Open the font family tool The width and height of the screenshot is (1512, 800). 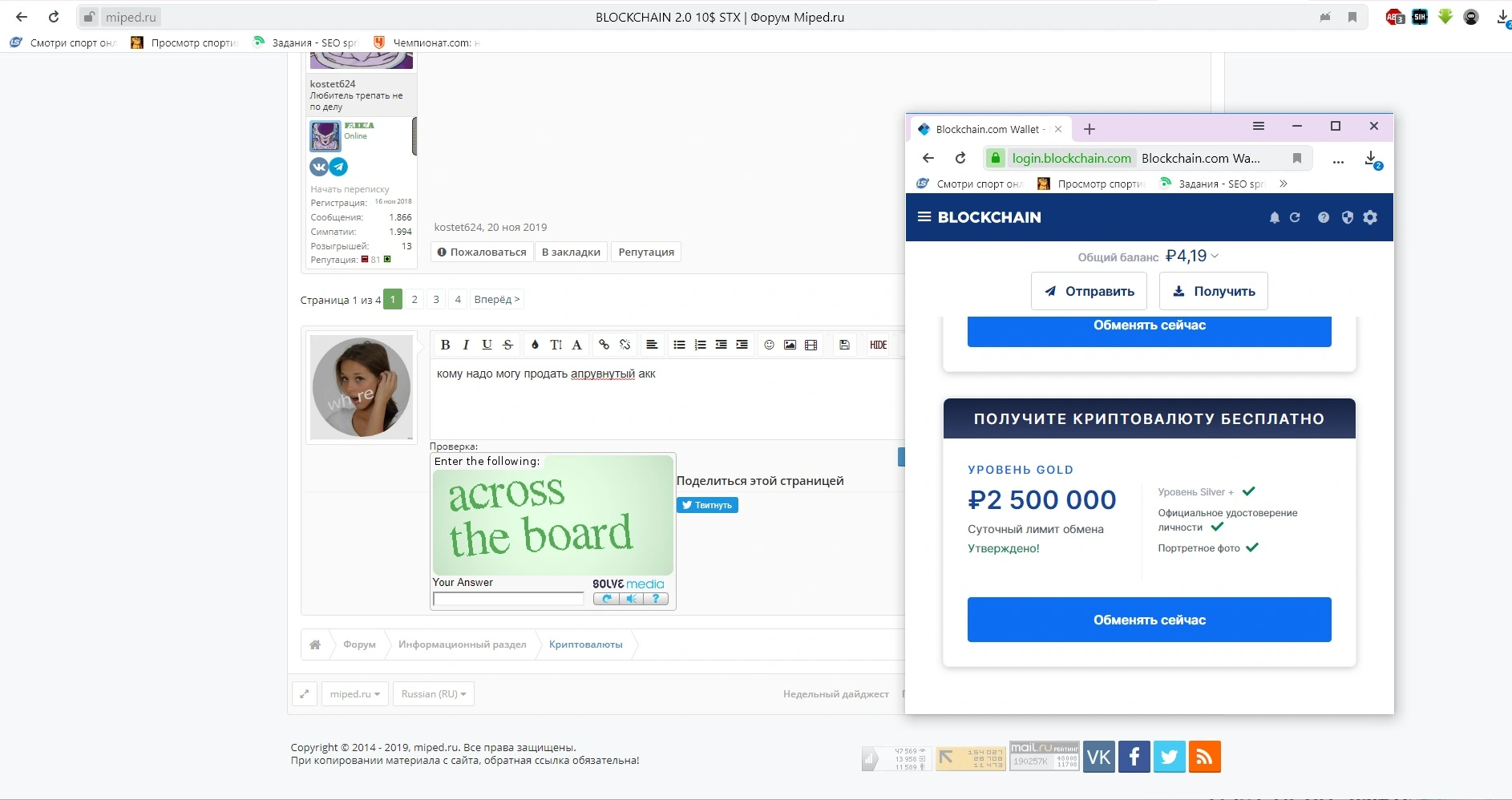coord(576,345)
